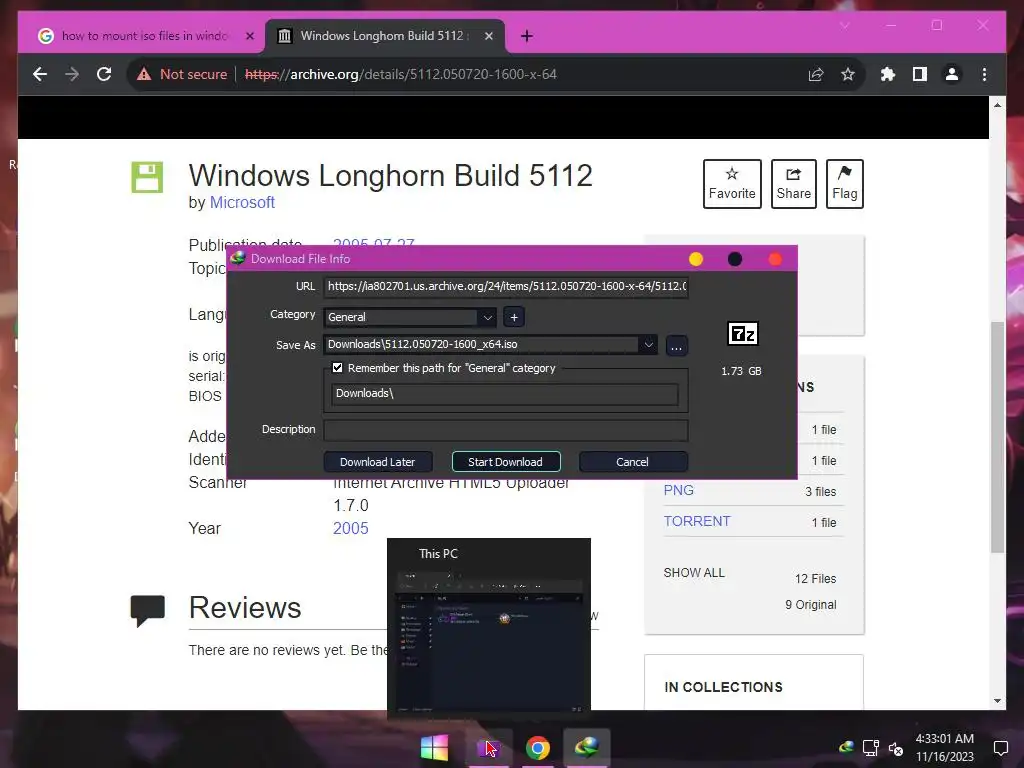
Task: Open the IDM tray icon
Action: pos(846,748)
